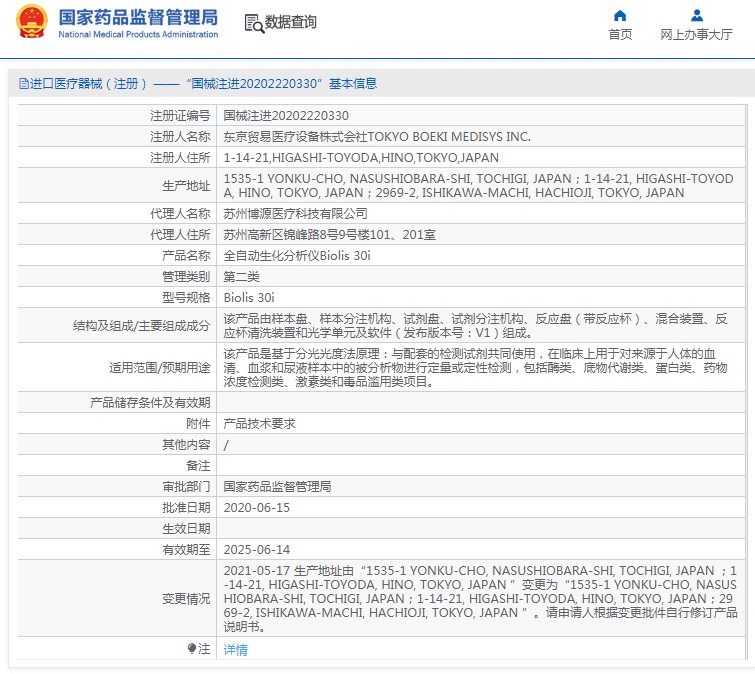Click the 变更情况 label
This screenshot has height=674, width=755.
point(186,599)
